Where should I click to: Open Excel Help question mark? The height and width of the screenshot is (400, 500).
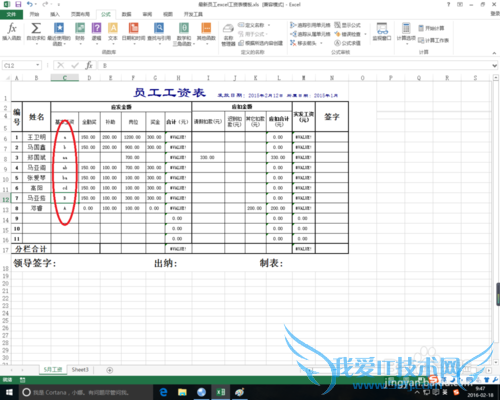[x=449, y=4]
